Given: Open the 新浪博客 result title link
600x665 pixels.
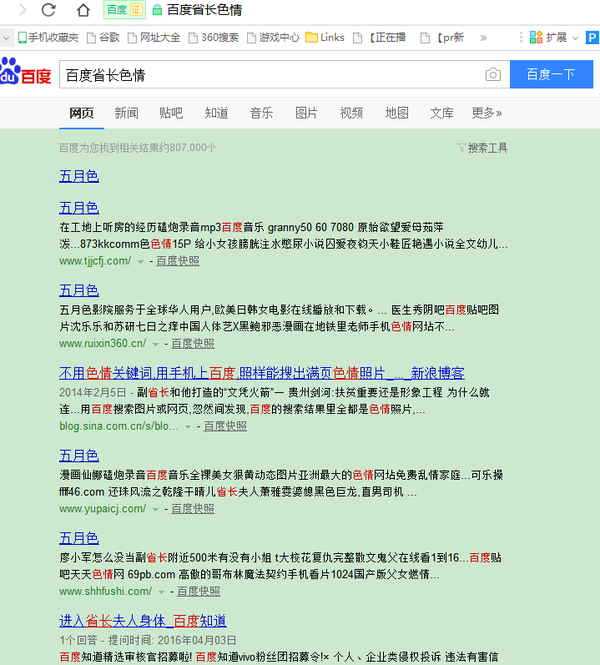Looking at the screenshot, I should pos(262,373).
